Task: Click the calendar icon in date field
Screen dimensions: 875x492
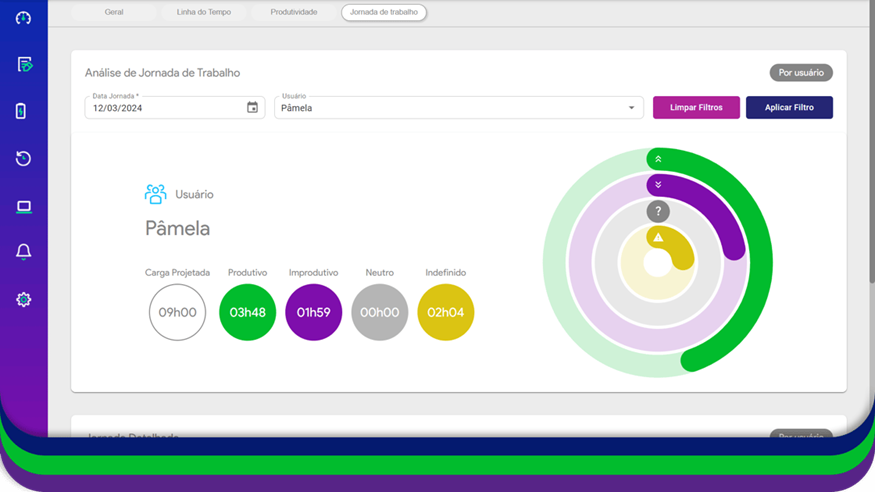Action: [252, 108]
